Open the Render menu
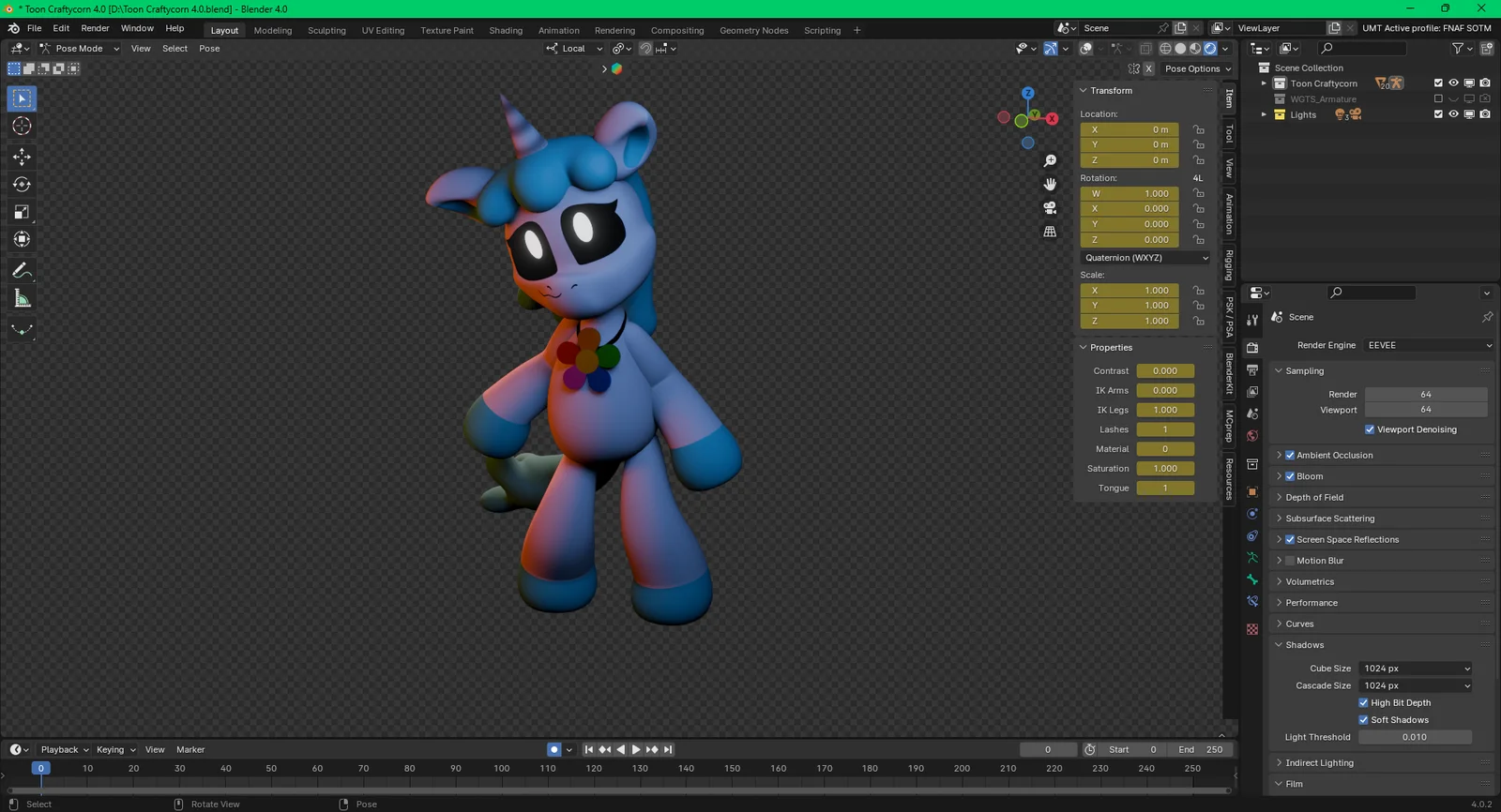Image resolution: width=1501 pixels, height=812 pixels. (95, 28)
